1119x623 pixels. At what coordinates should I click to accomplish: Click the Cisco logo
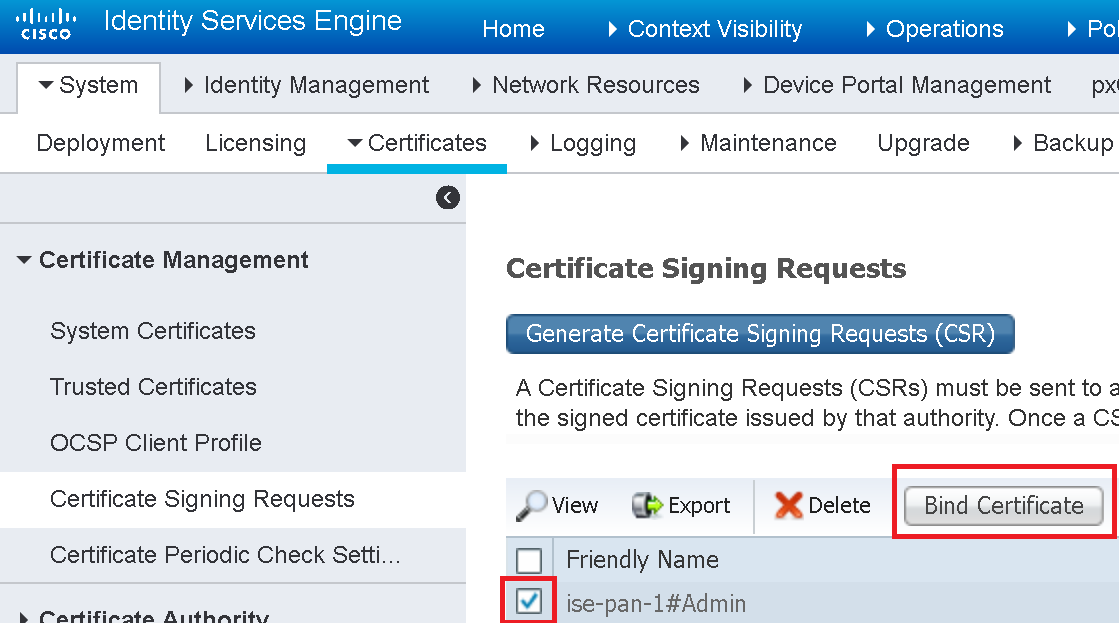click(46, 22)
